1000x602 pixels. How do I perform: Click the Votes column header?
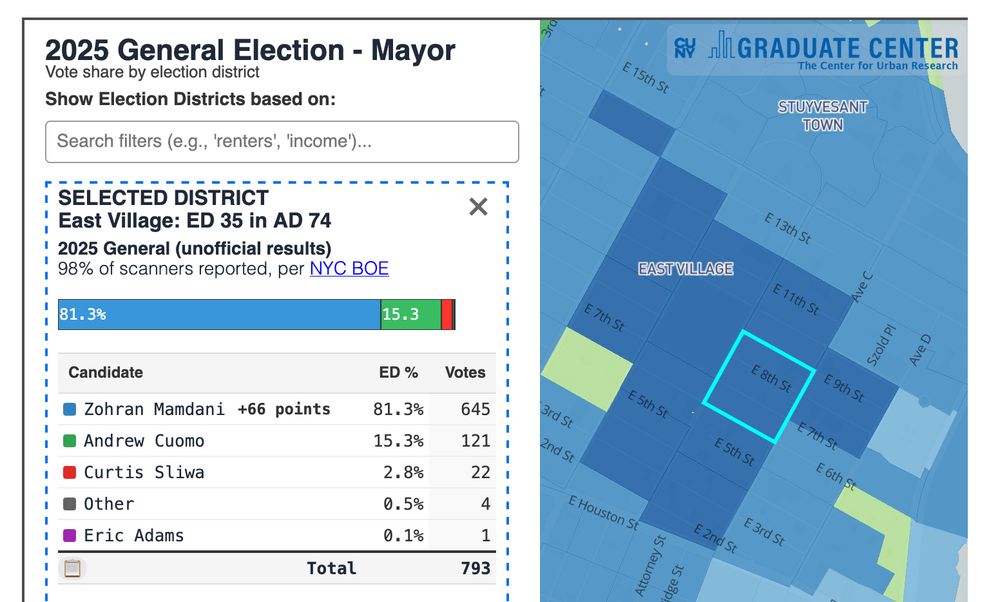tap(465, 372)
